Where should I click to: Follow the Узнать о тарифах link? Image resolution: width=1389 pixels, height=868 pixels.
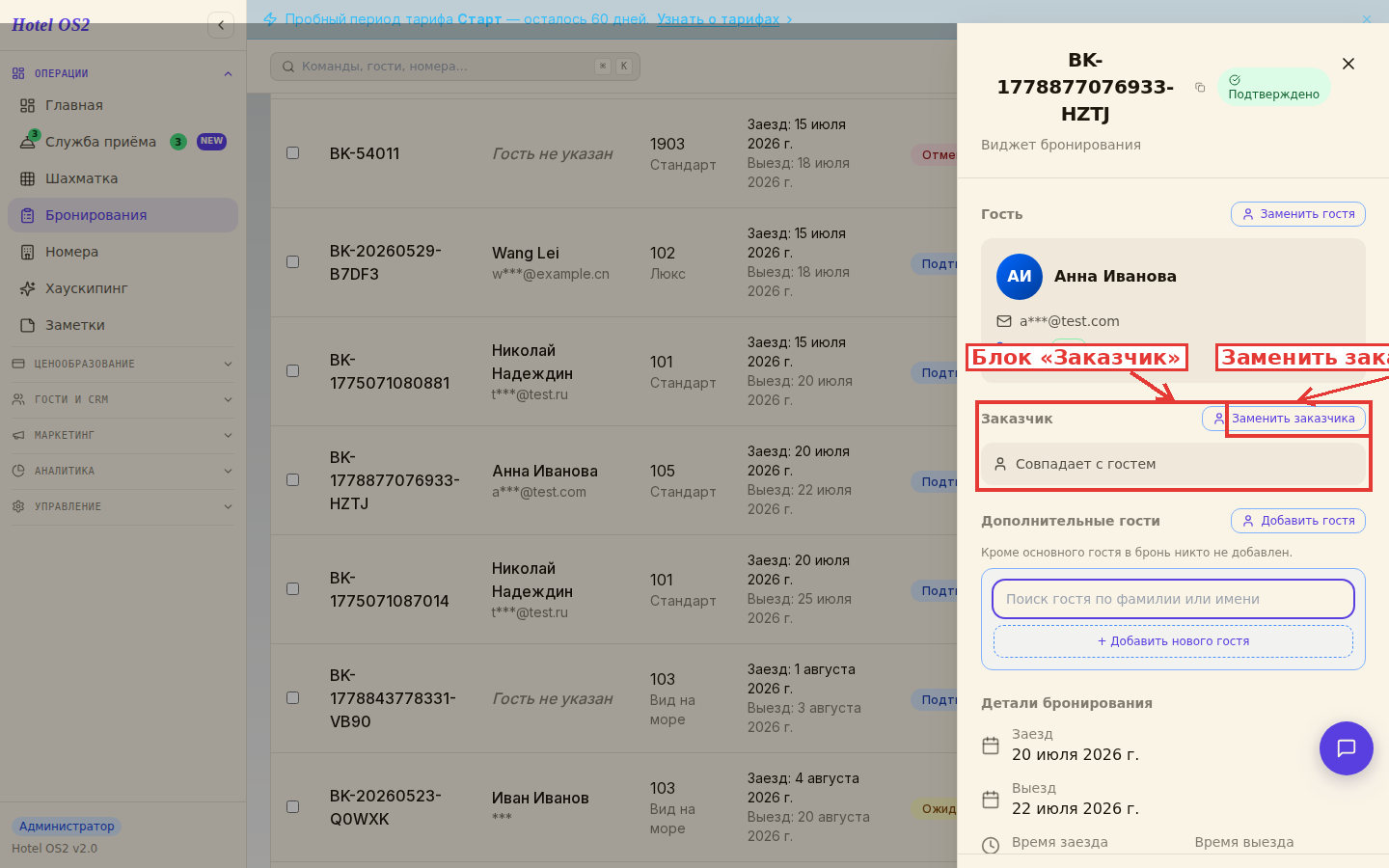718,19
